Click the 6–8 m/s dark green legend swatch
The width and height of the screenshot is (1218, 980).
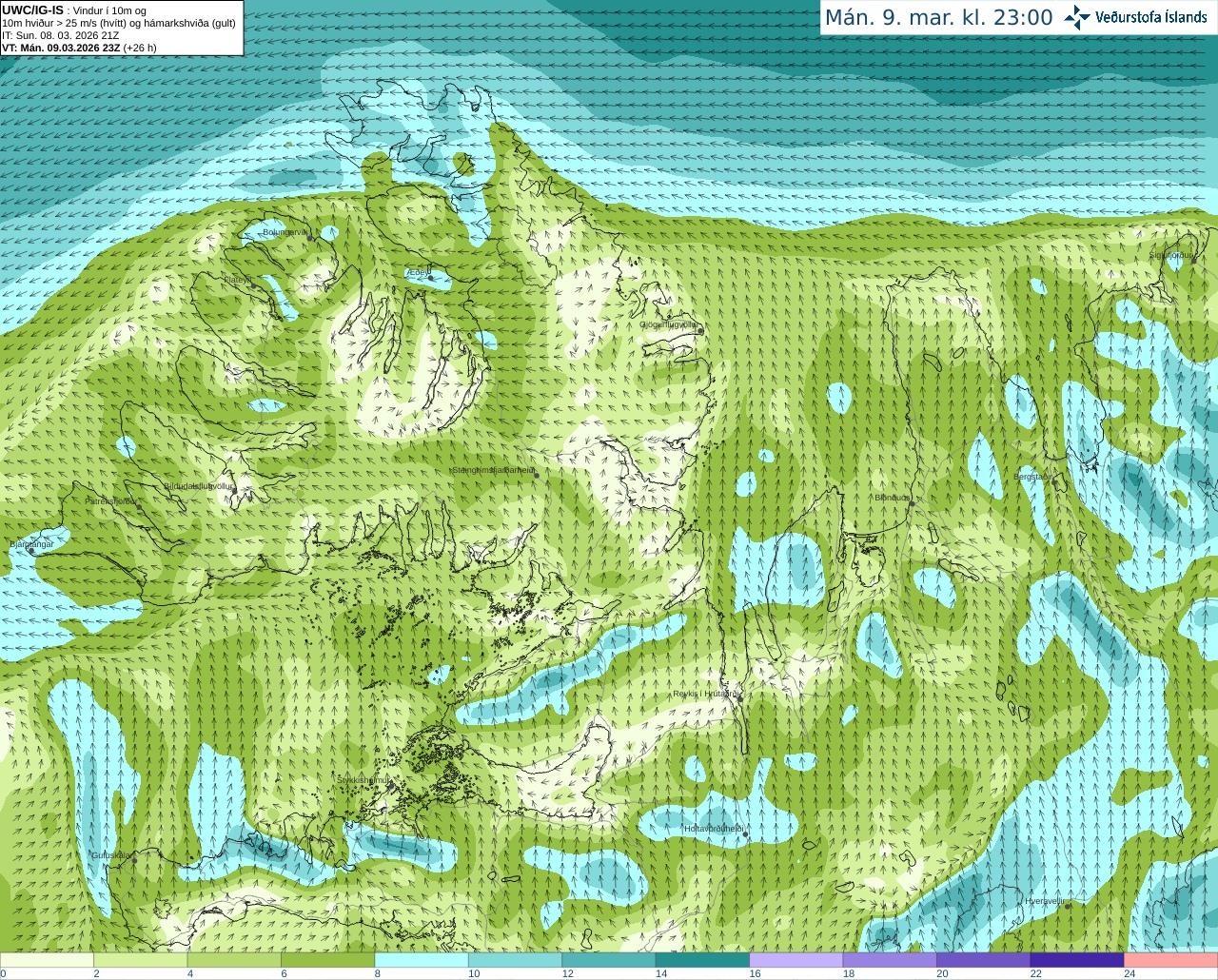tap(327, 960)
